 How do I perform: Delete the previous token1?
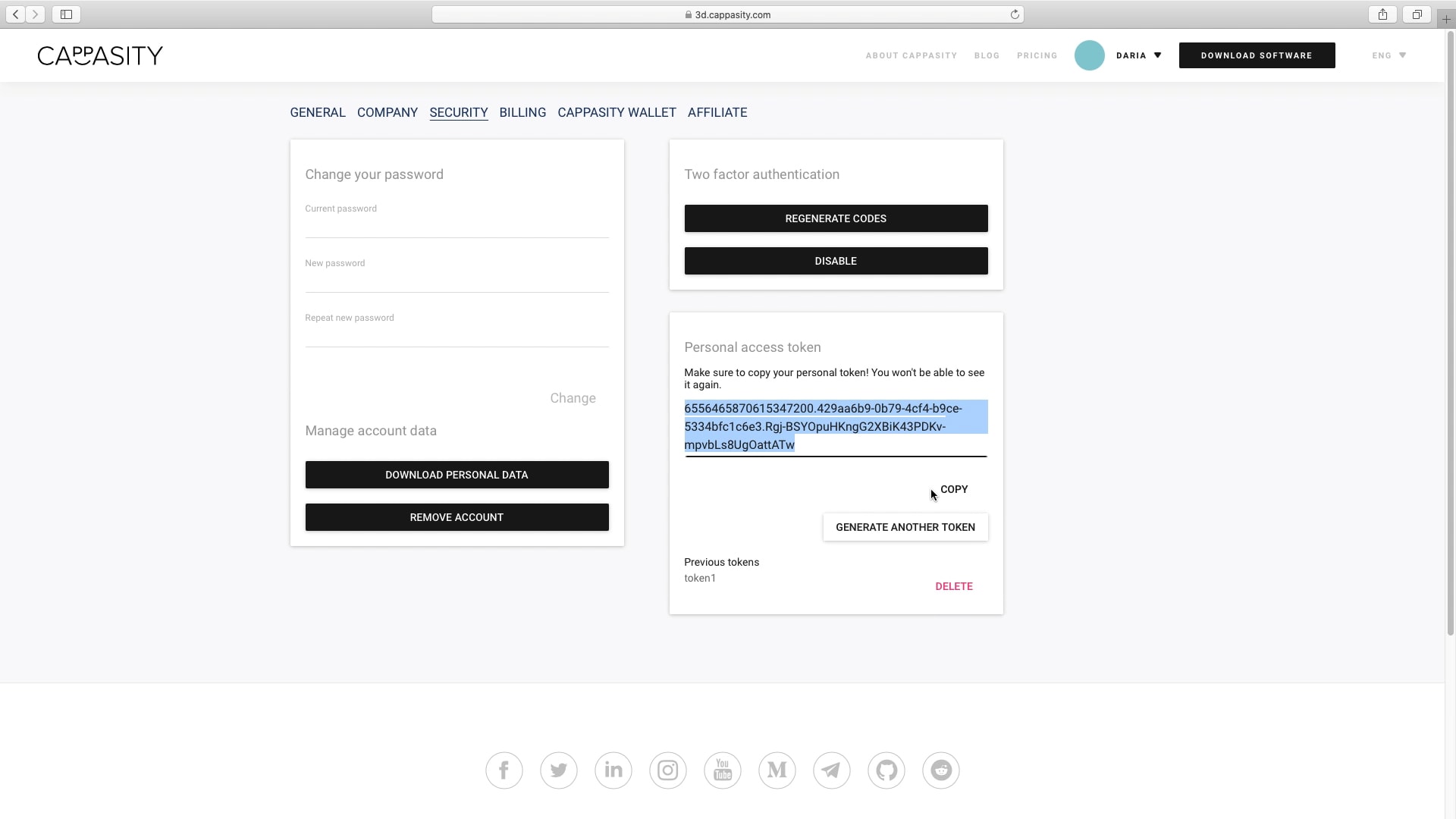tap(954, 586)
